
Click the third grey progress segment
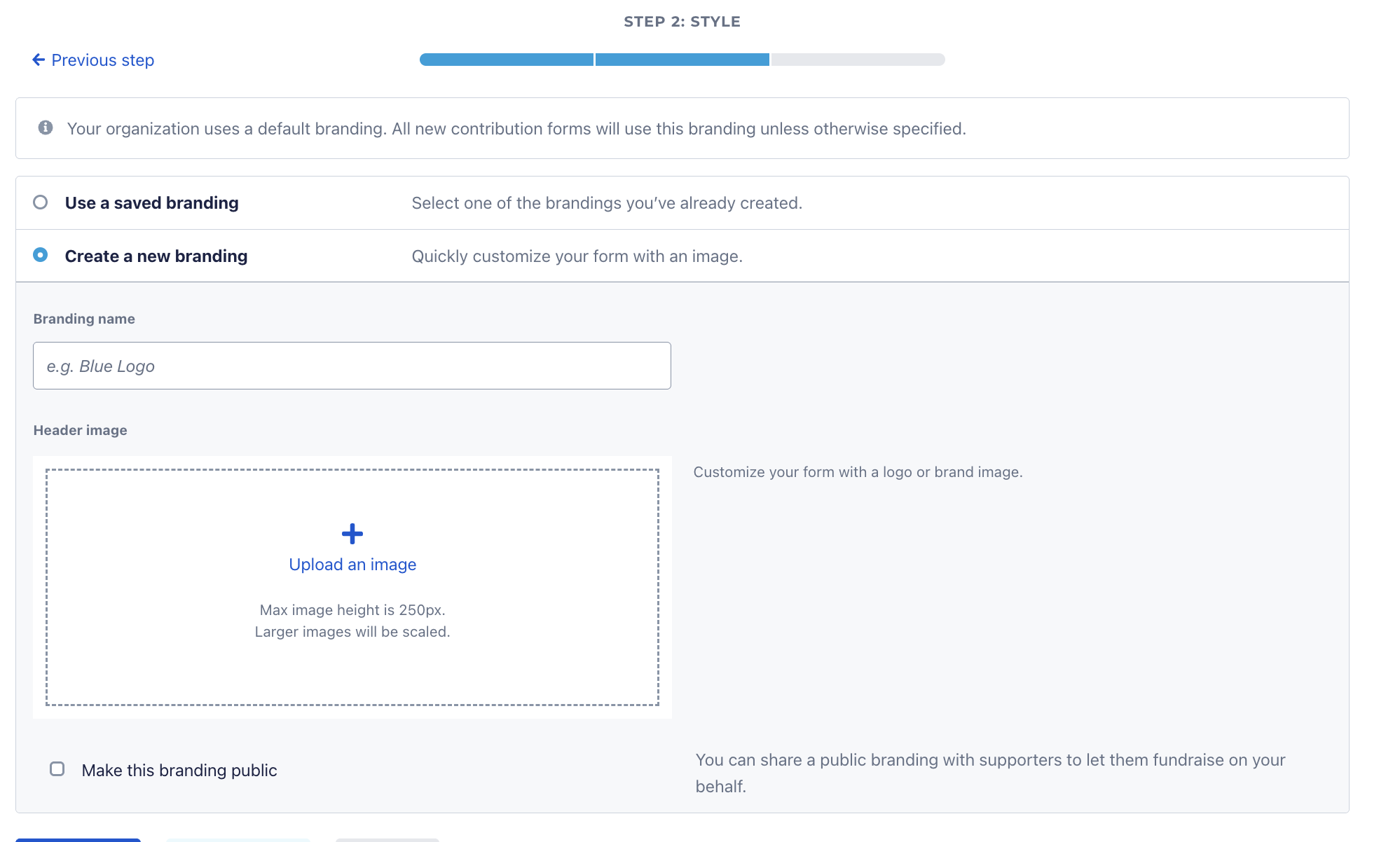pos(858,60)
